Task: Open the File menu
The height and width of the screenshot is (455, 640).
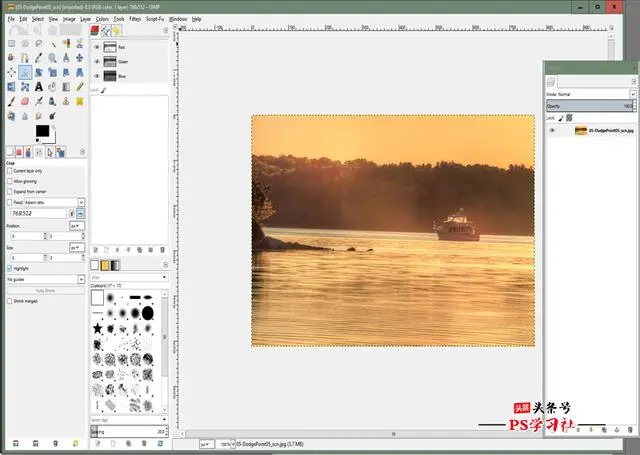Action: click(x=11, y=19)
